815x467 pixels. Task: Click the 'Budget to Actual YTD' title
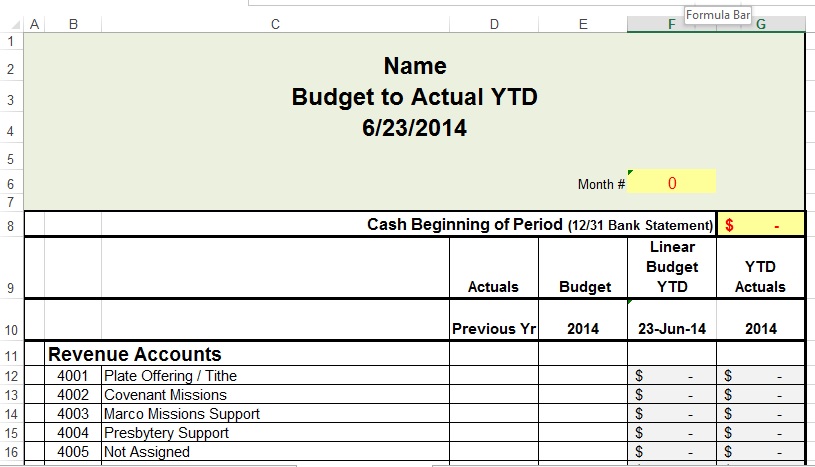click(x=414, y=97)
